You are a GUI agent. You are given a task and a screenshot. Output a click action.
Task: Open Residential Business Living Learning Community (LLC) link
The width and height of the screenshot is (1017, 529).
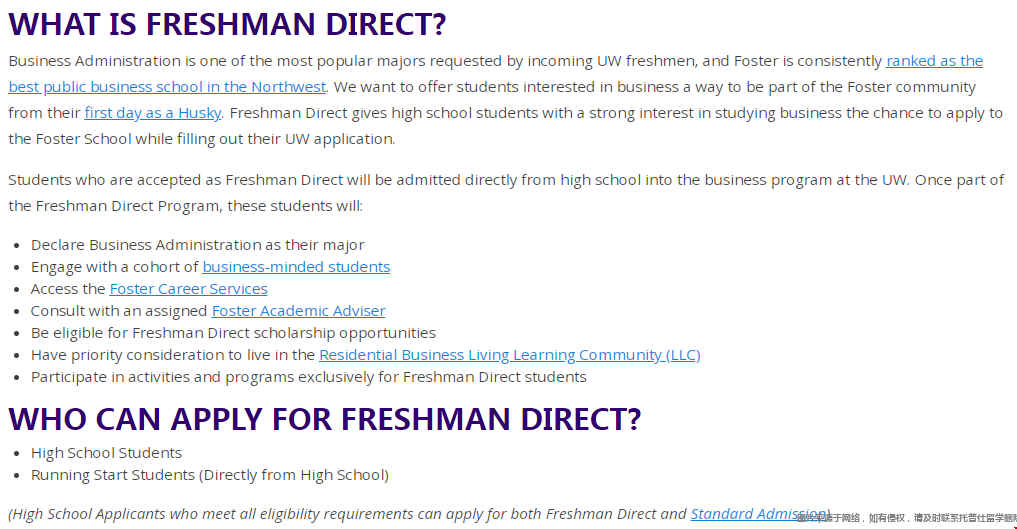[510, 355]
